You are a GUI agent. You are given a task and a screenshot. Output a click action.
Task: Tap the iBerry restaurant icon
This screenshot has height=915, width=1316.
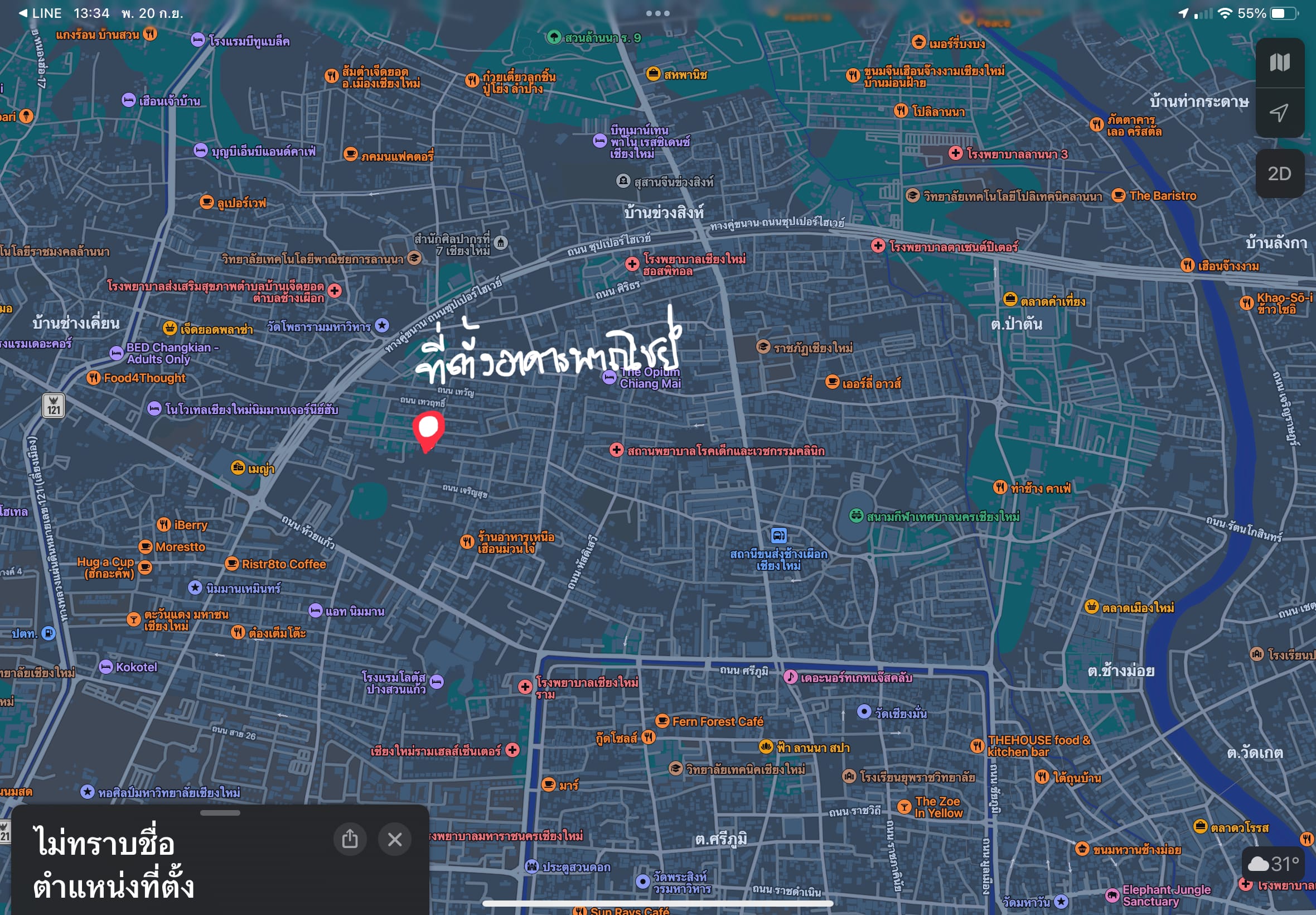pyautogui.click(x=164, y=524)
